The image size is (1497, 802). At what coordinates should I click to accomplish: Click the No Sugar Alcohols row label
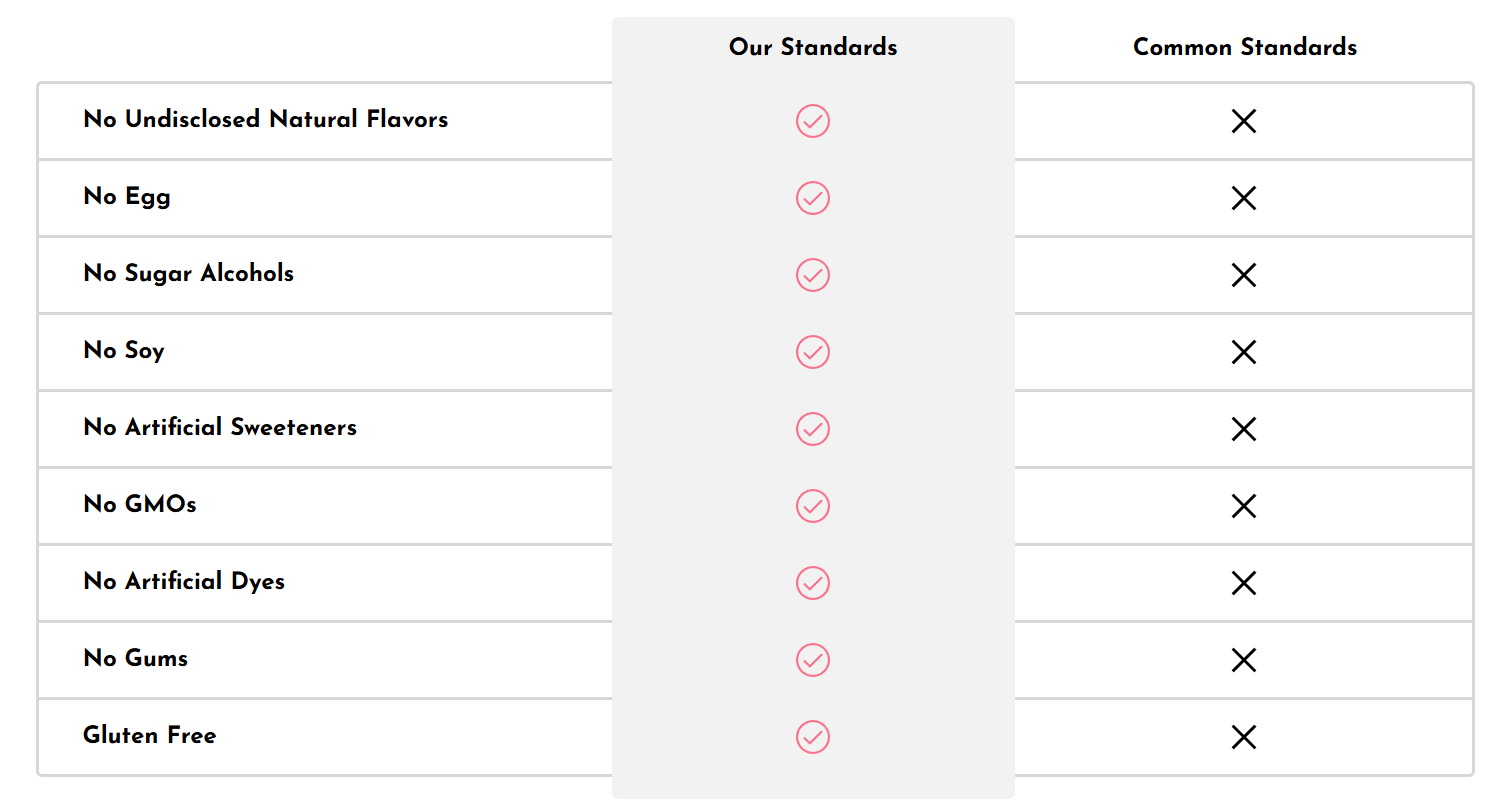(189, 274)
